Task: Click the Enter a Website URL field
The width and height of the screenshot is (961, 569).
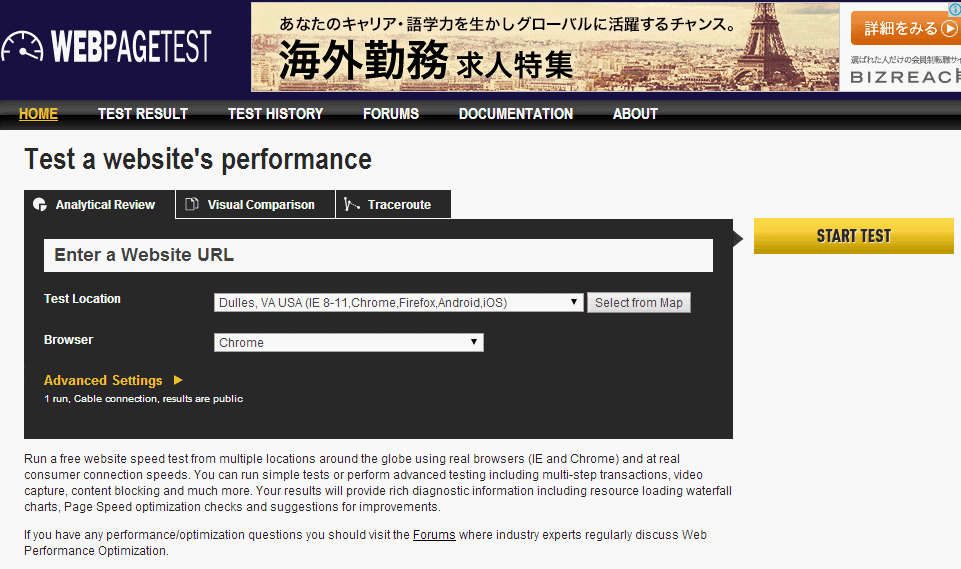Action: [x=378, y=255]
